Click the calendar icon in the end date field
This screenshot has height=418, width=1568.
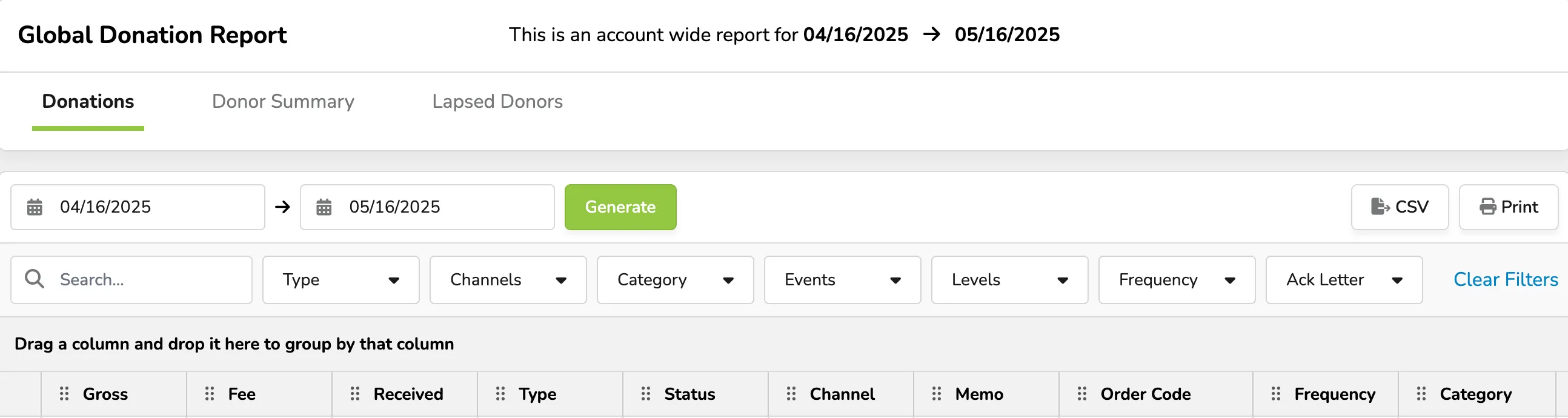[x=324, y=207]
